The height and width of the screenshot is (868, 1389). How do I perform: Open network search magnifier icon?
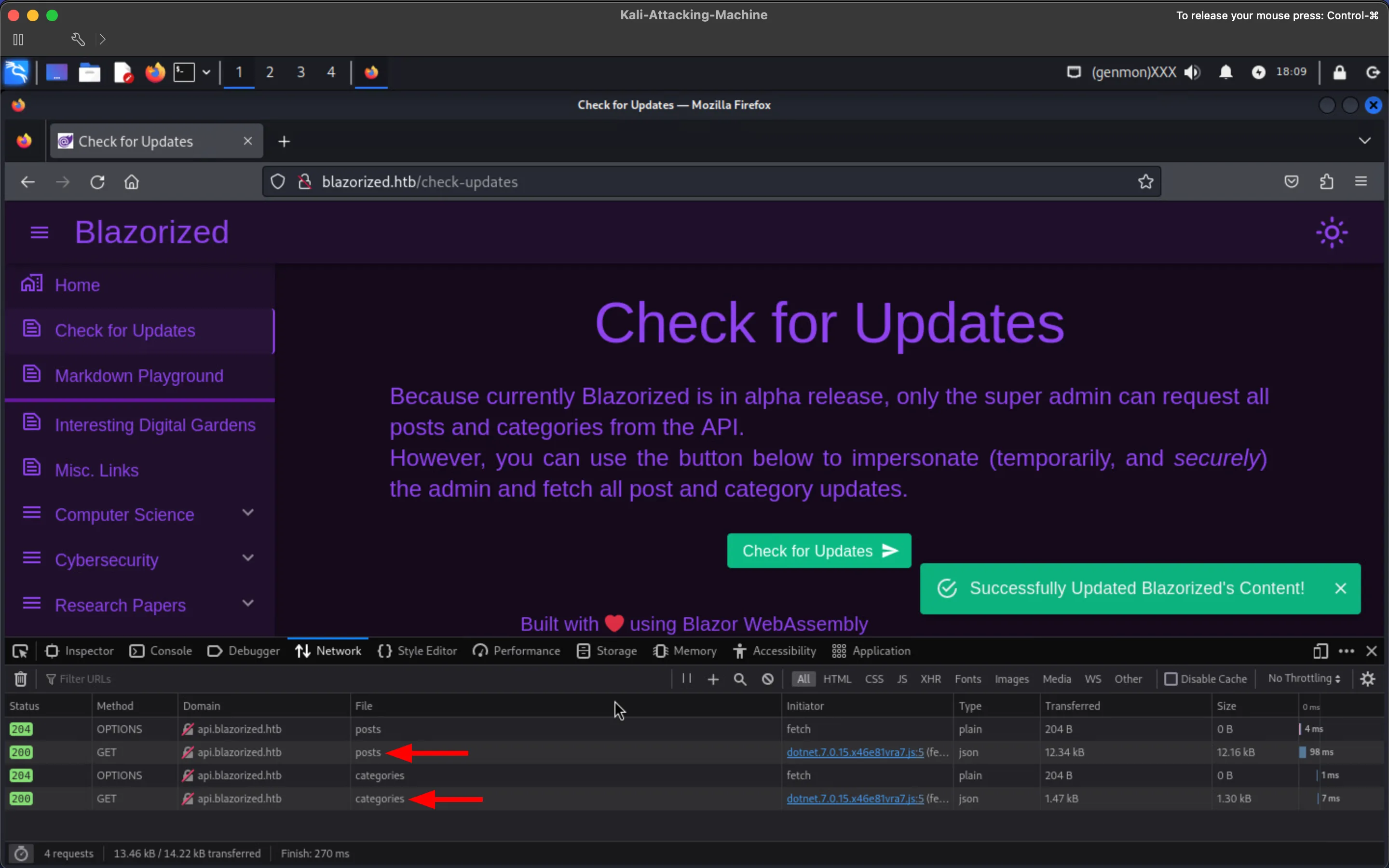pos(740,679)
